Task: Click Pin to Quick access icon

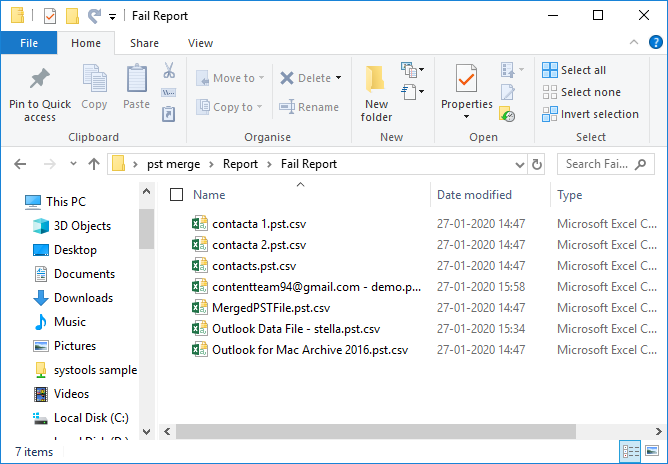Action: 40,78
